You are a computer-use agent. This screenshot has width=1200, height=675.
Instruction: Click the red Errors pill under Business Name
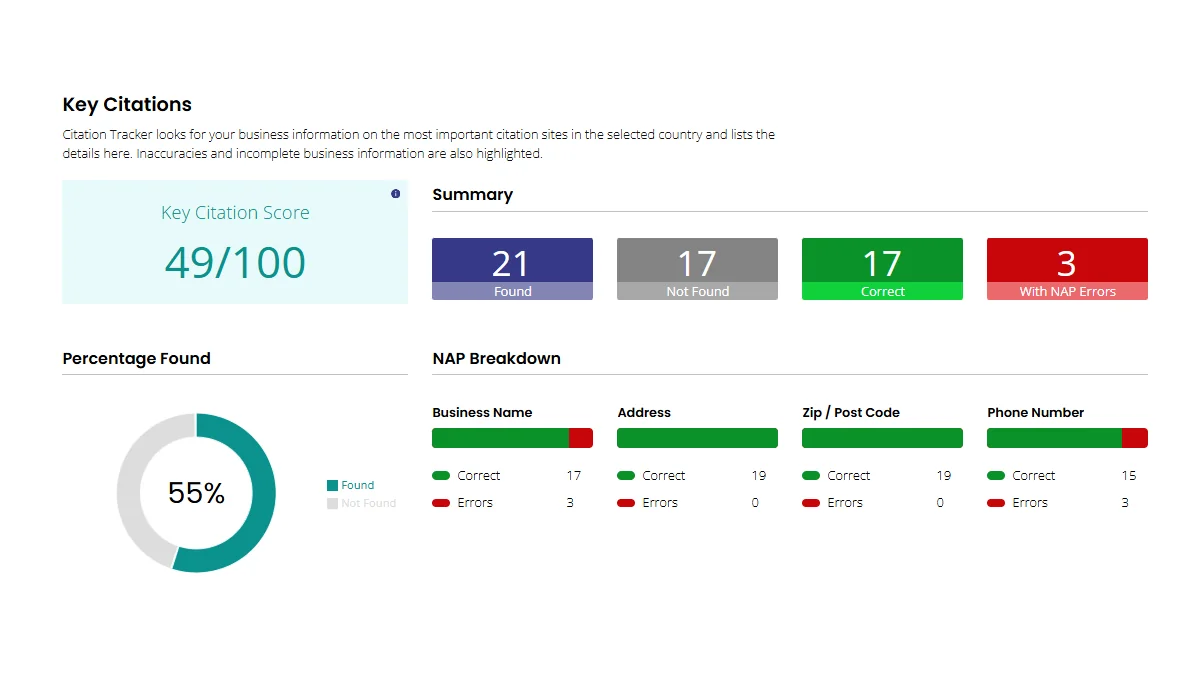(441, 503)
